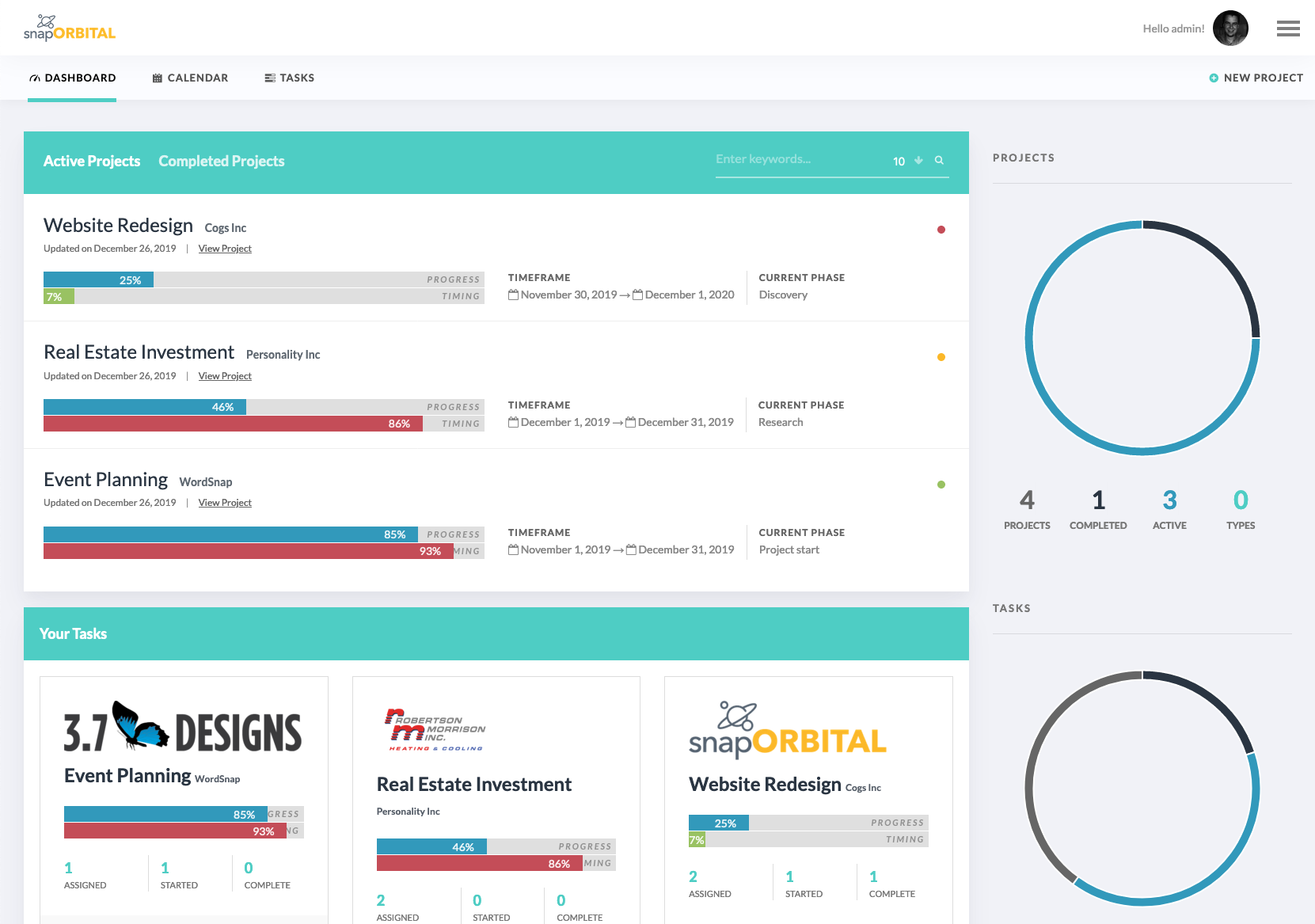1315x924 pixels.
Task: Click the admin profile avatar
Action: [x=1230, y=29]
